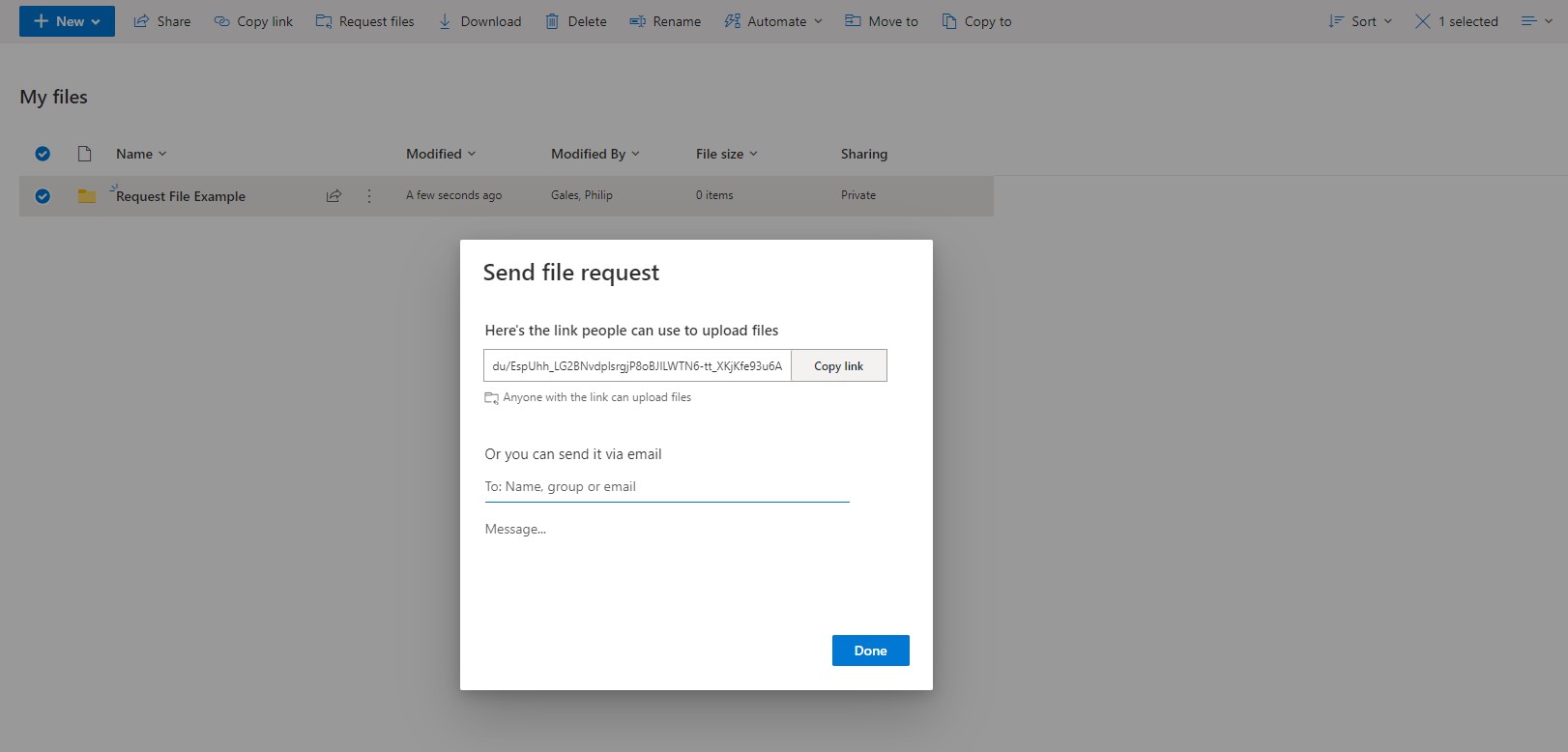This screenshot has width=1568, height=752.
Task: Clear selection with the 1 selected X
Action: [1423, 21]
